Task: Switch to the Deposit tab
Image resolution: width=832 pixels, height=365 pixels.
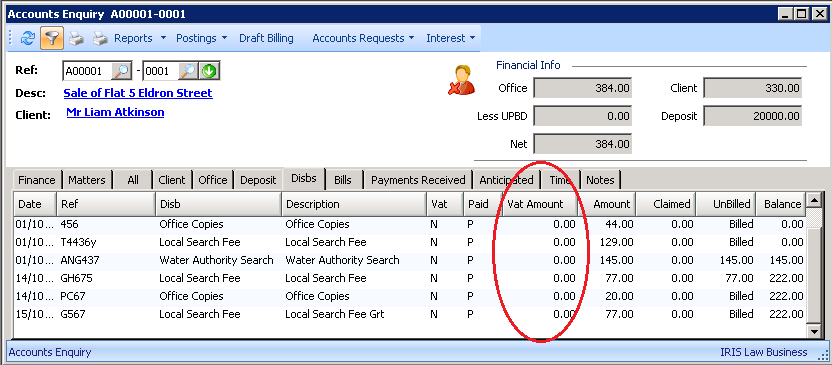Action: coord(258,180)
